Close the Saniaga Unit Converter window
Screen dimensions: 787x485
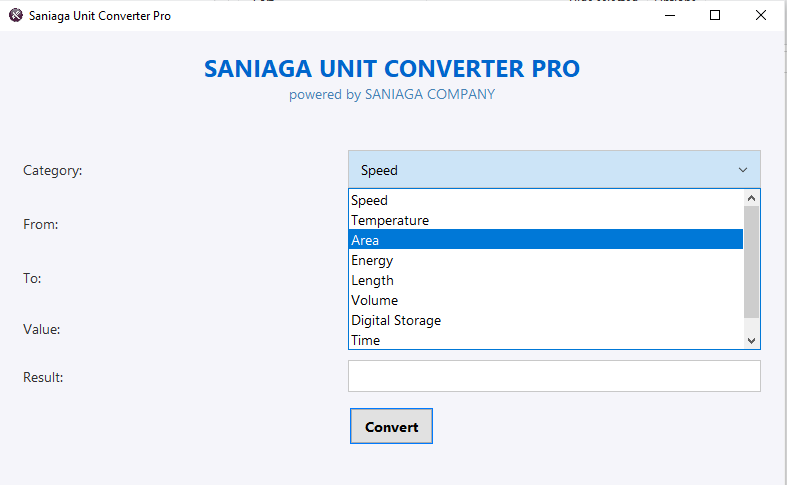(760, 16)
